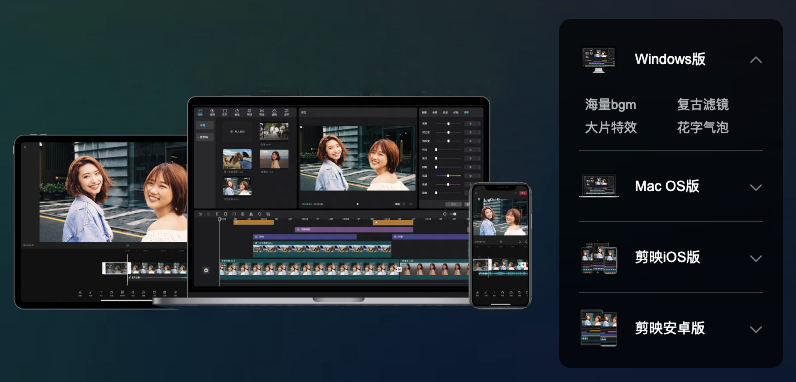This screenshot has height=382, width=796.
Task: Expand the 剪映安卓版 section chevron
Action: (756, 329)
